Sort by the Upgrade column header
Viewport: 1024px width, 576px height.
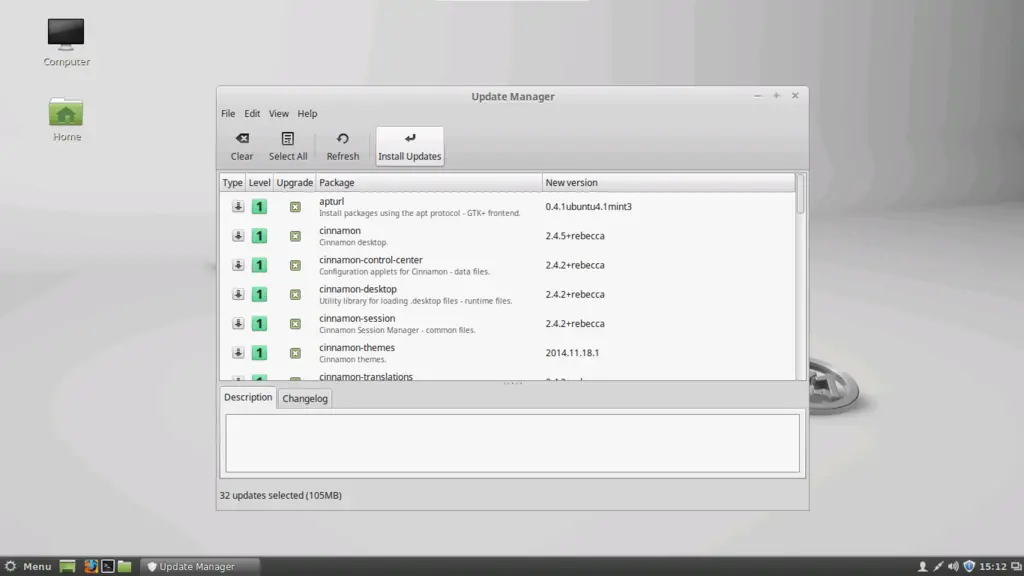pyautogui.click(x=295, y=183)
